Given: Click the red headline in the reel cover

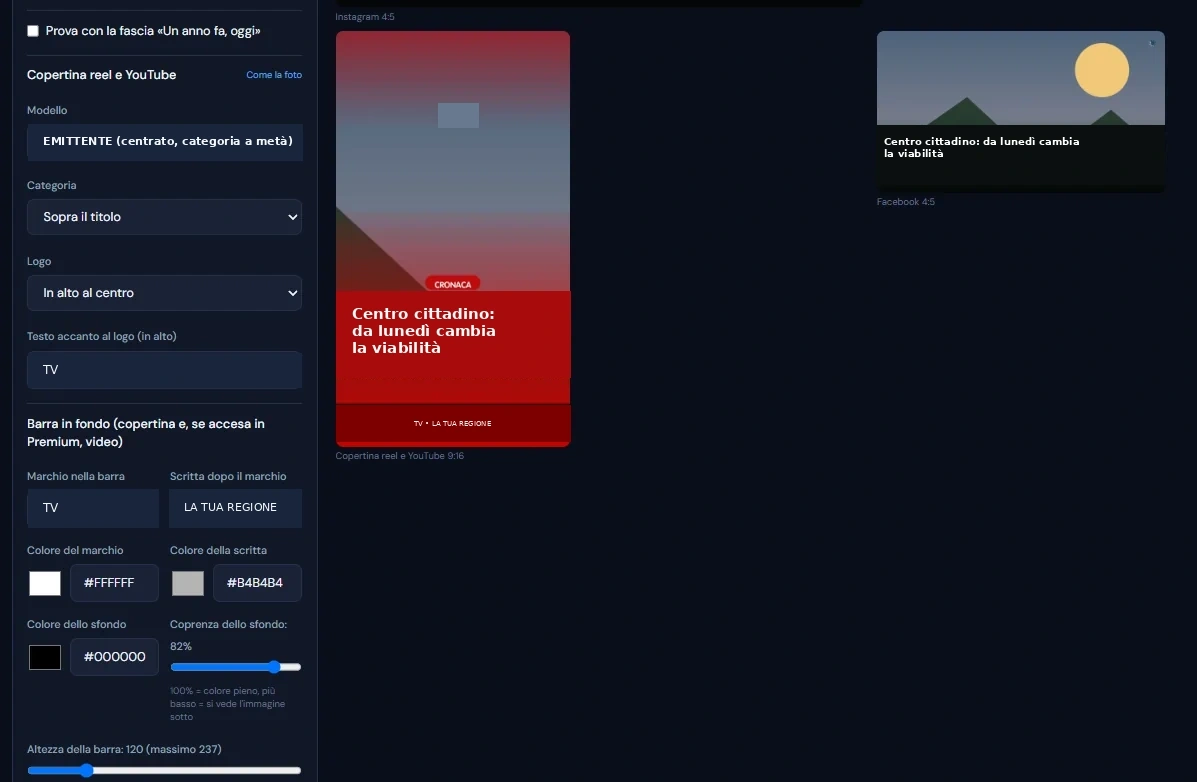Looking at the screenshot, I should (x=424, y=331).
